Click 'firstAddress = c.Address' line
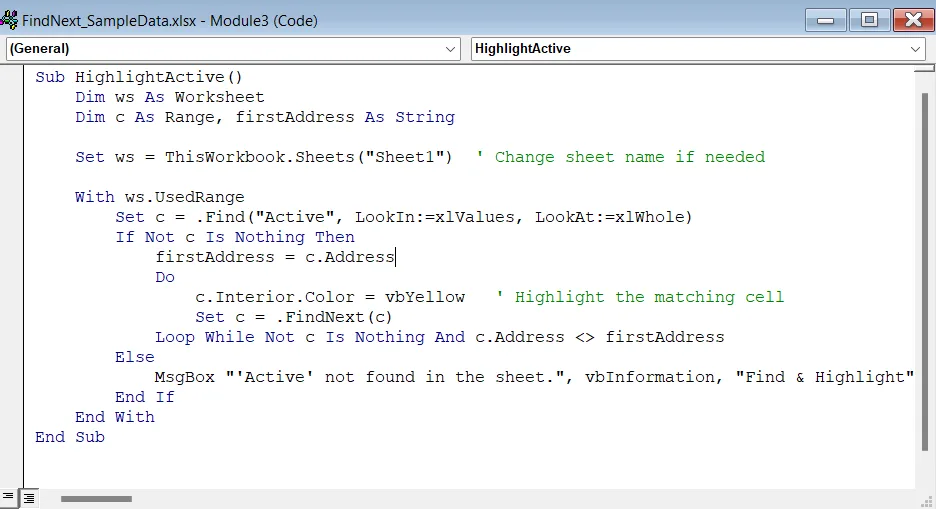The image size is (936, 509). coord(275,257)
